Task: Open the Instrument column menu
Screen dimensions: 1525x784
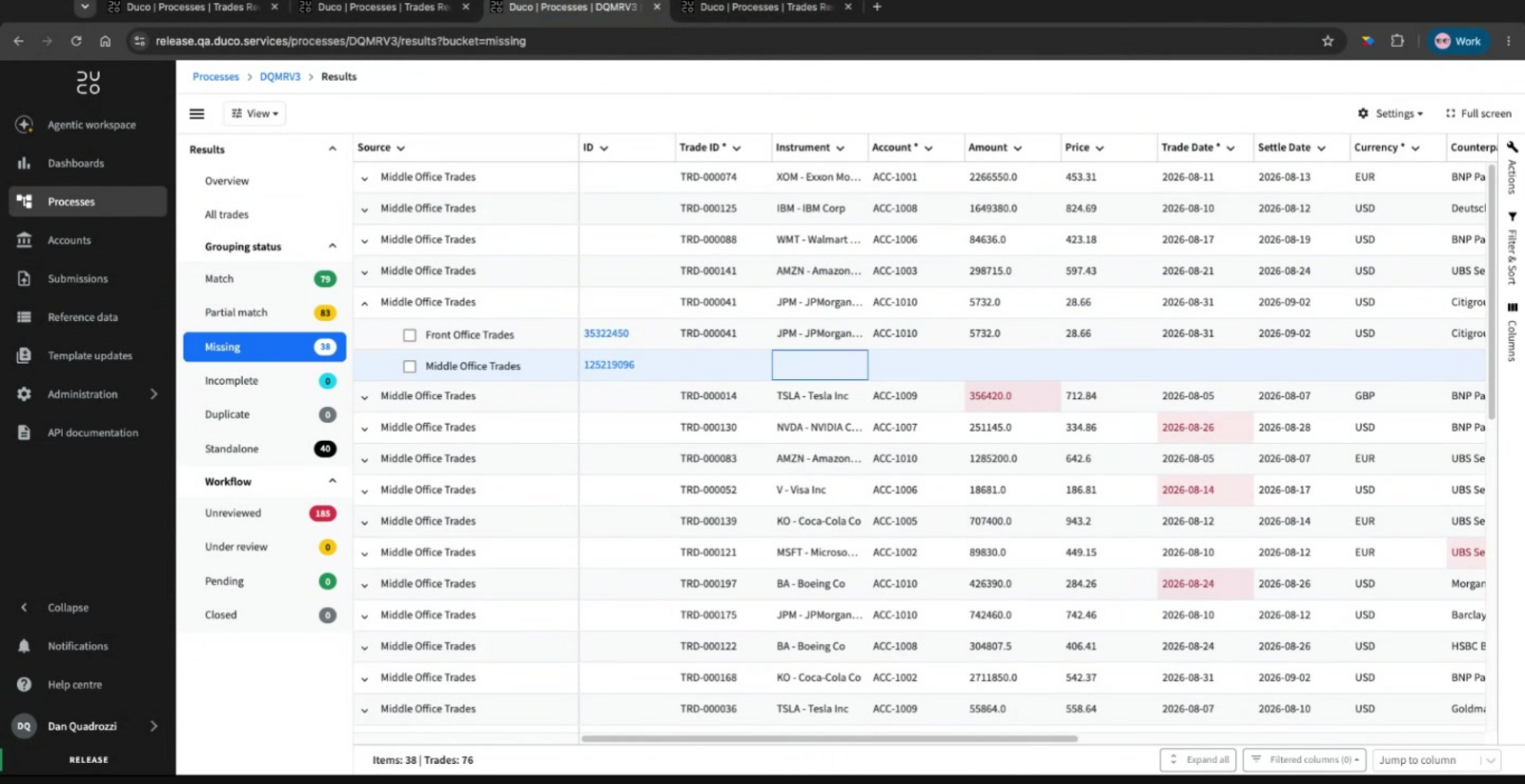Action: (841, 149)
